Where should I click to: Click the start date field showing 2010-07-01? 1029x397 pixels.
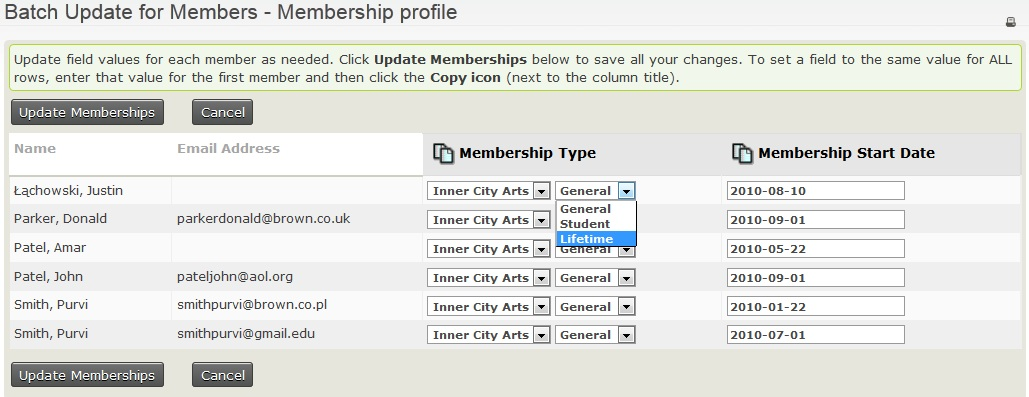point(816,335)
